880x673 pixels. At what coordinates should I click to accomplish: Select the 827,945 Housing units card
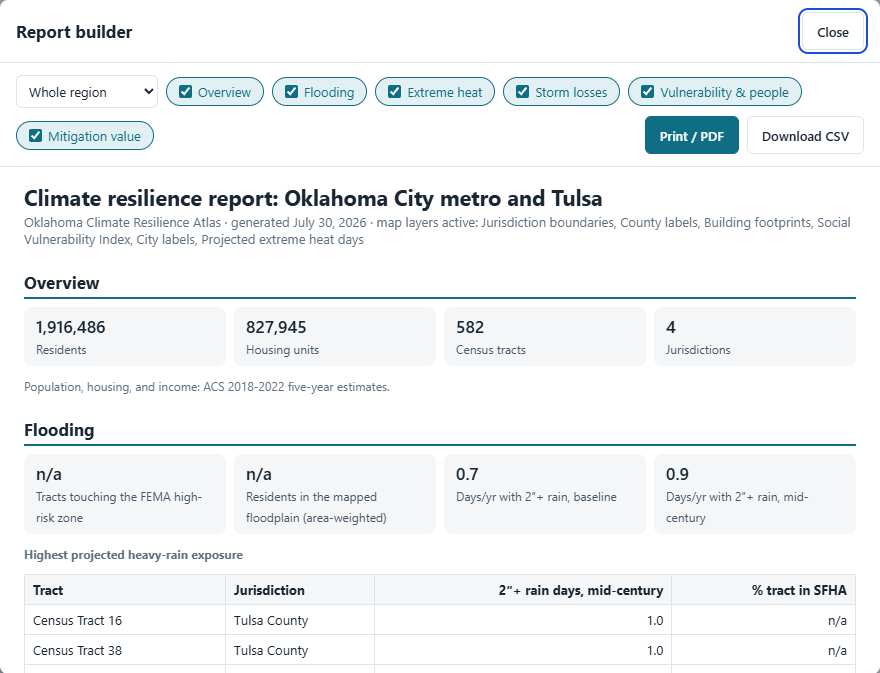click(x=334, y=337)
